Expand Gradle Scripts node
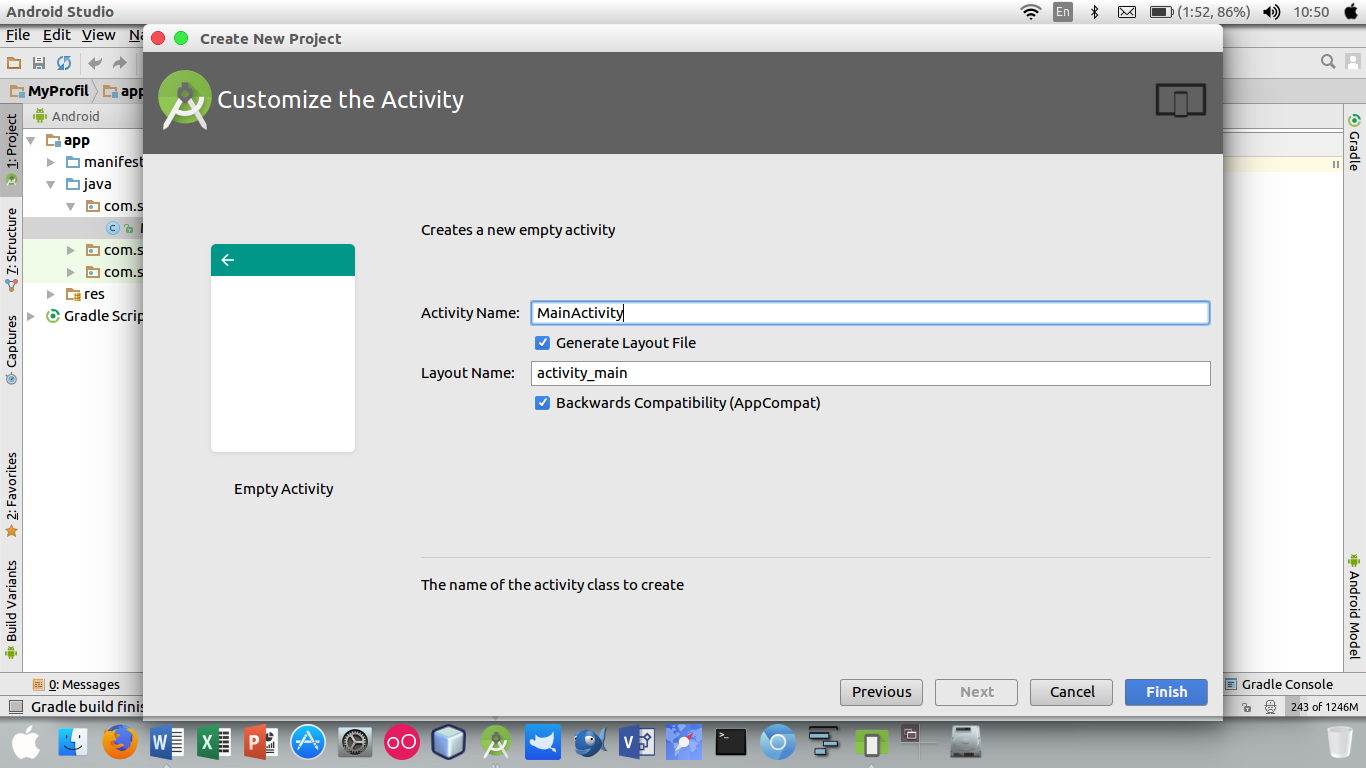 [32, 316]
